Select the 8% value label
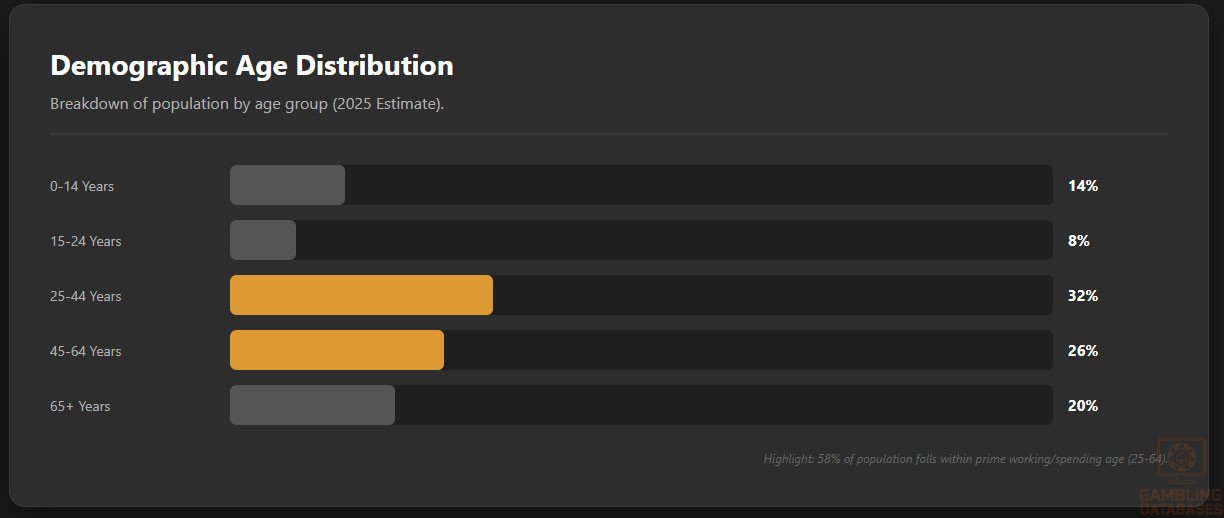 click(x=1079, y=241)
